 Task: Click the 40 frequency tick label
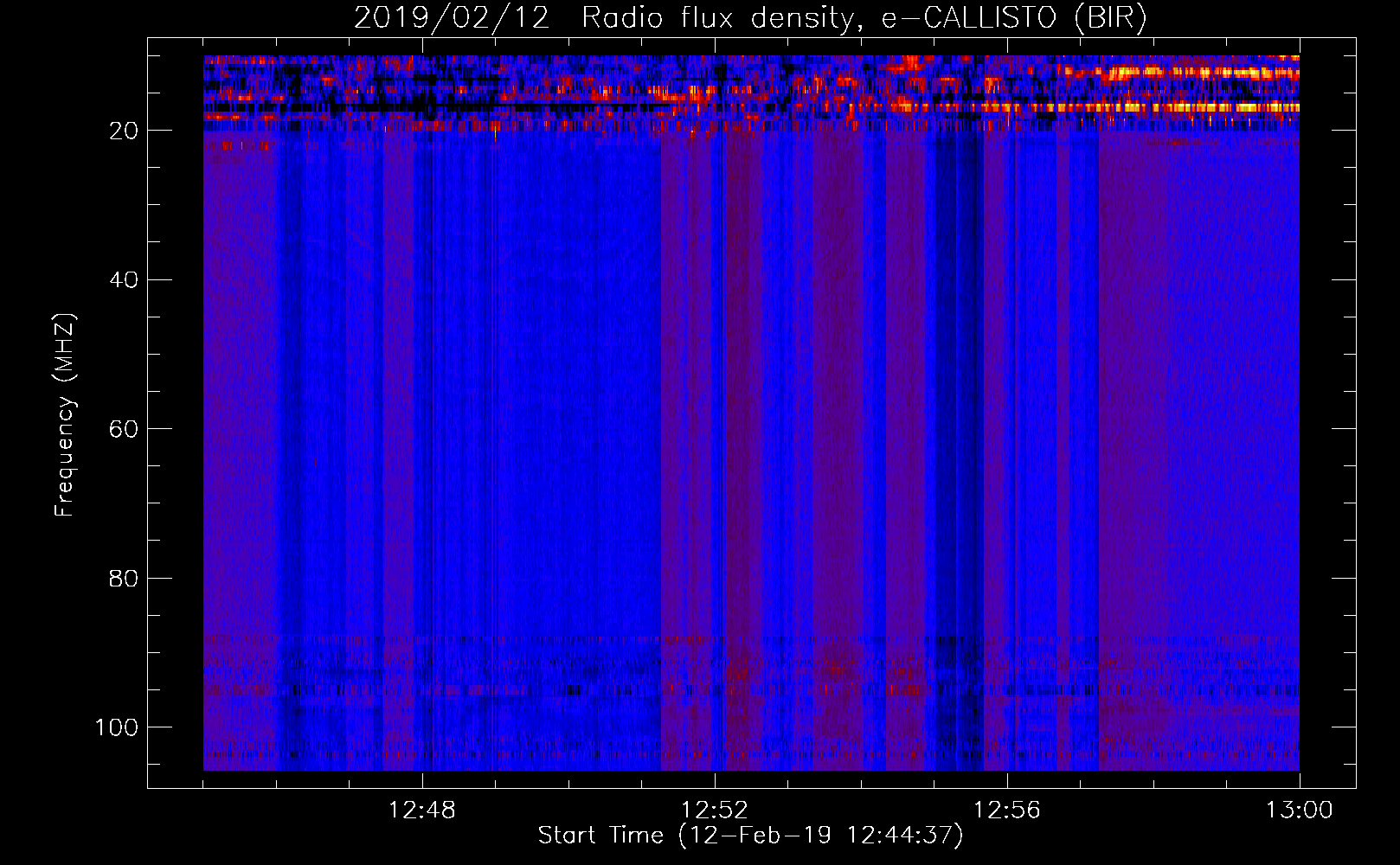pos(124,280)
